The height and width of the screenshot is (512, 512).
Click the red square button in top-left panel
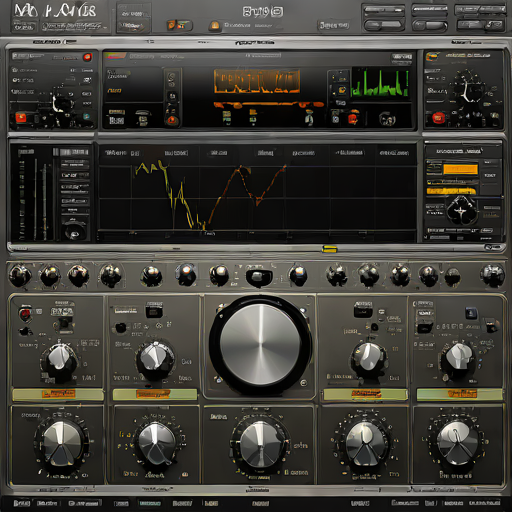21,118
